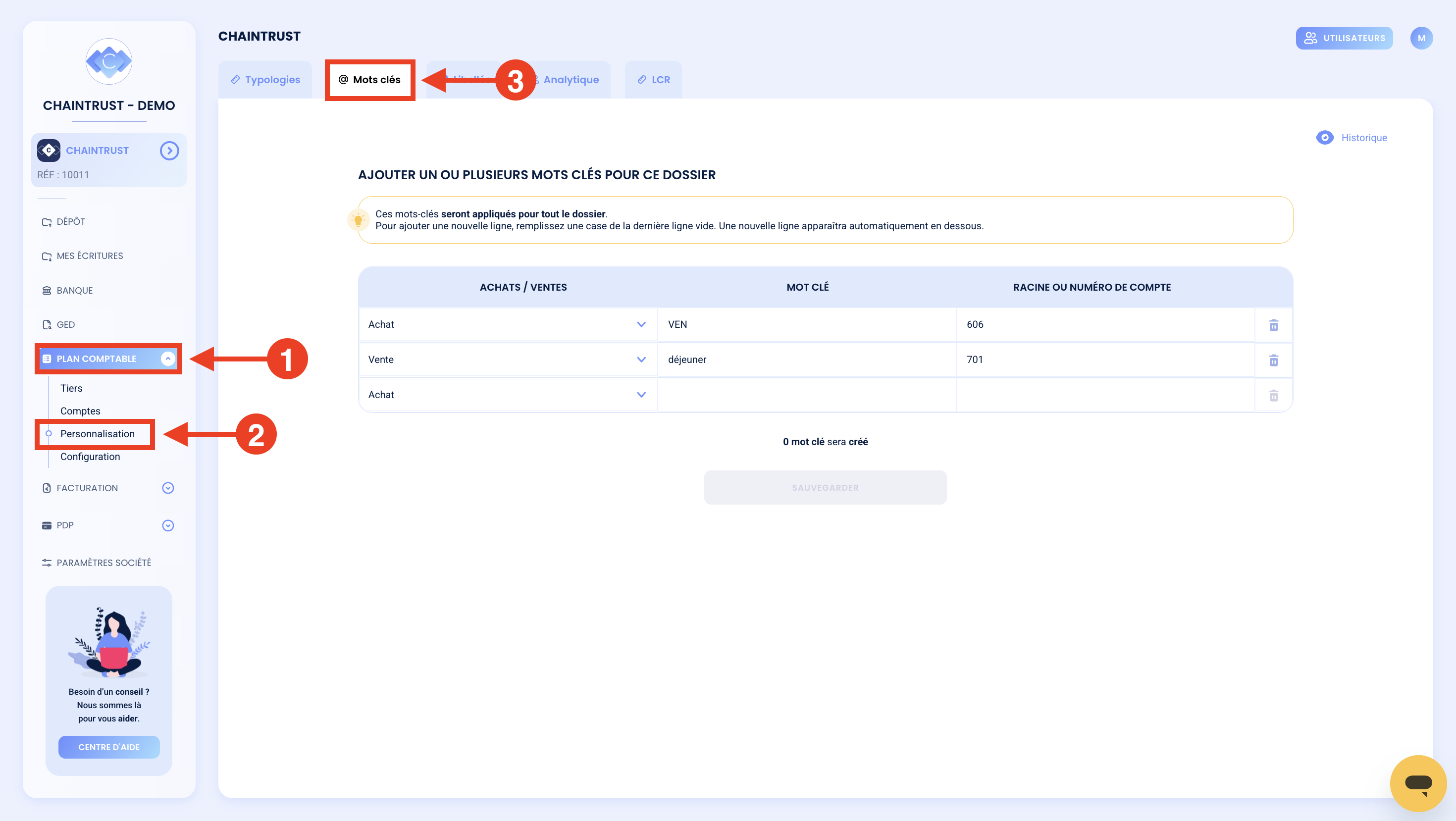This screenshot has width=1456, height=821.
Task: Expand the FACTURATION chevron
Action: pos(168,488)
